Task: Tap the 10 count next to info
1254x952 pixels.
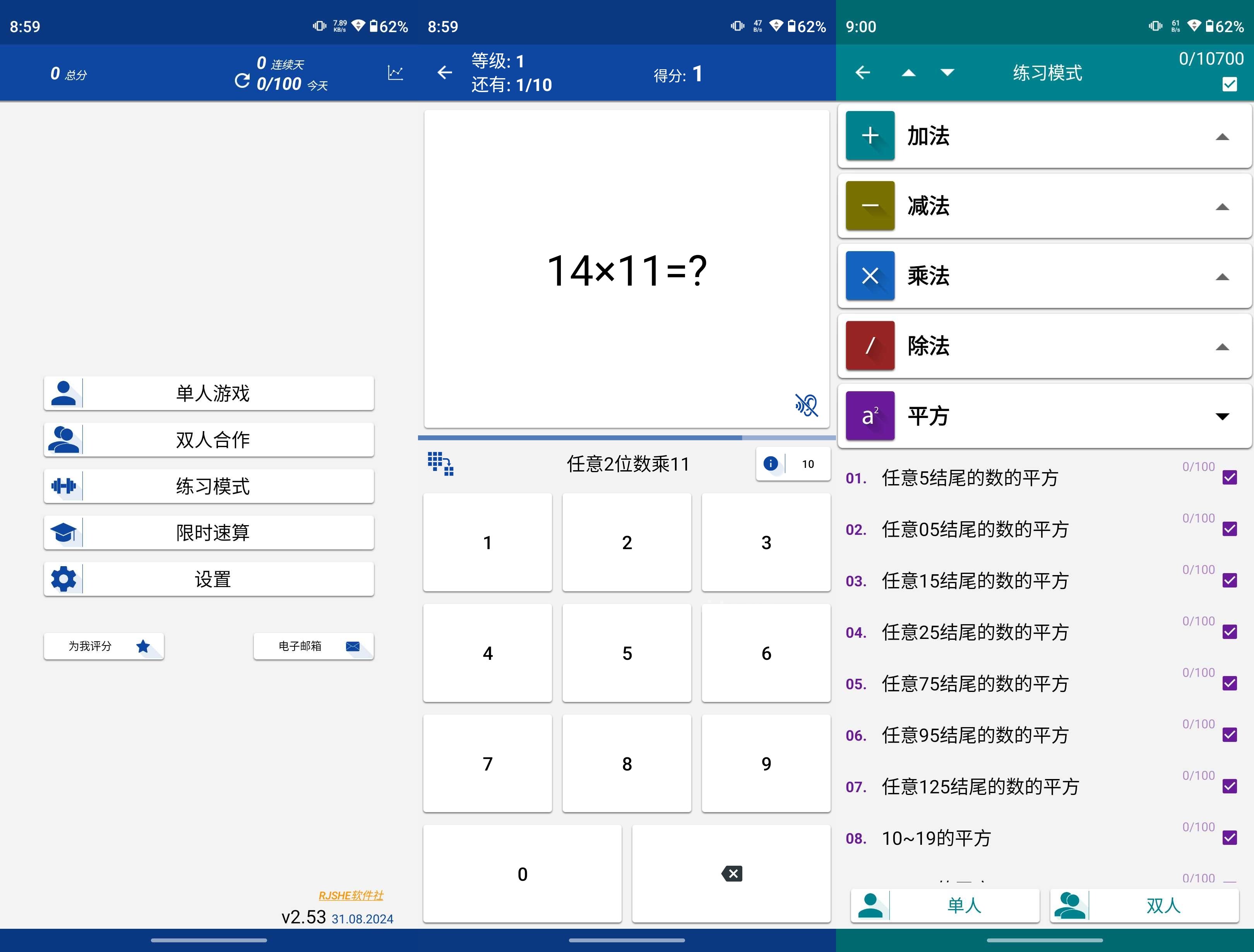Action: (808, 464)
